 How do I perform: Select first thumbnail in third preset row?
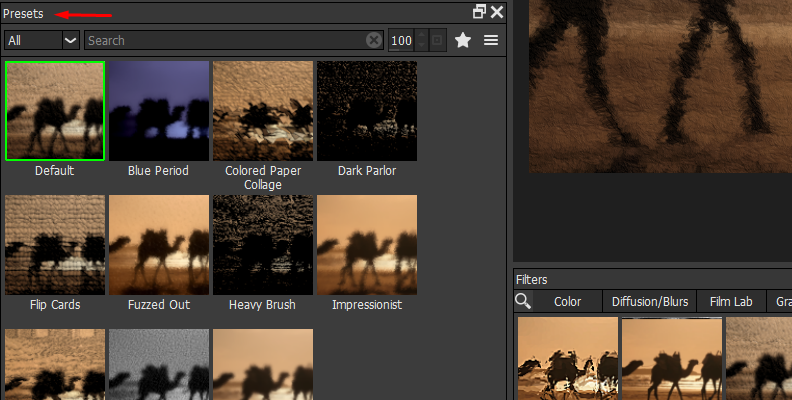[x=55, y=364]
